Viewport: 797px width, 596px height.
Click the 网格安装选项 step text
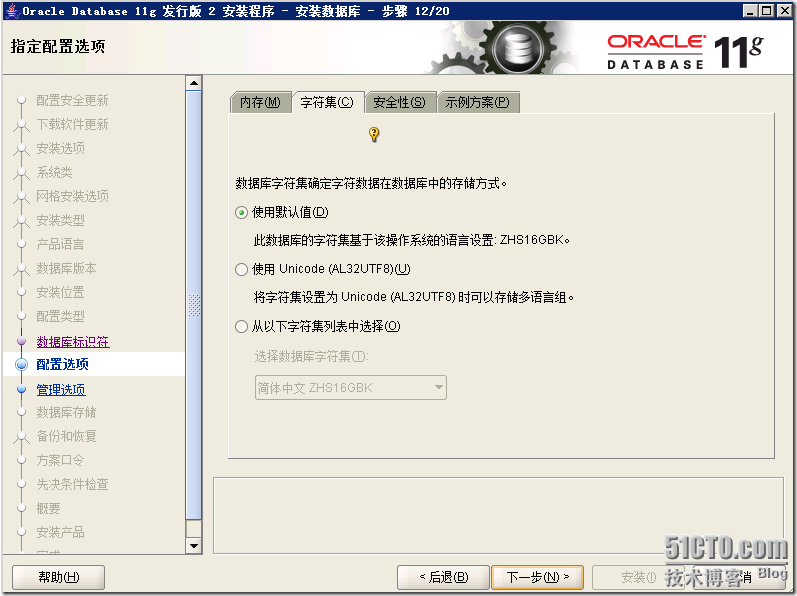pyautogui.click(x=72, y=196)
